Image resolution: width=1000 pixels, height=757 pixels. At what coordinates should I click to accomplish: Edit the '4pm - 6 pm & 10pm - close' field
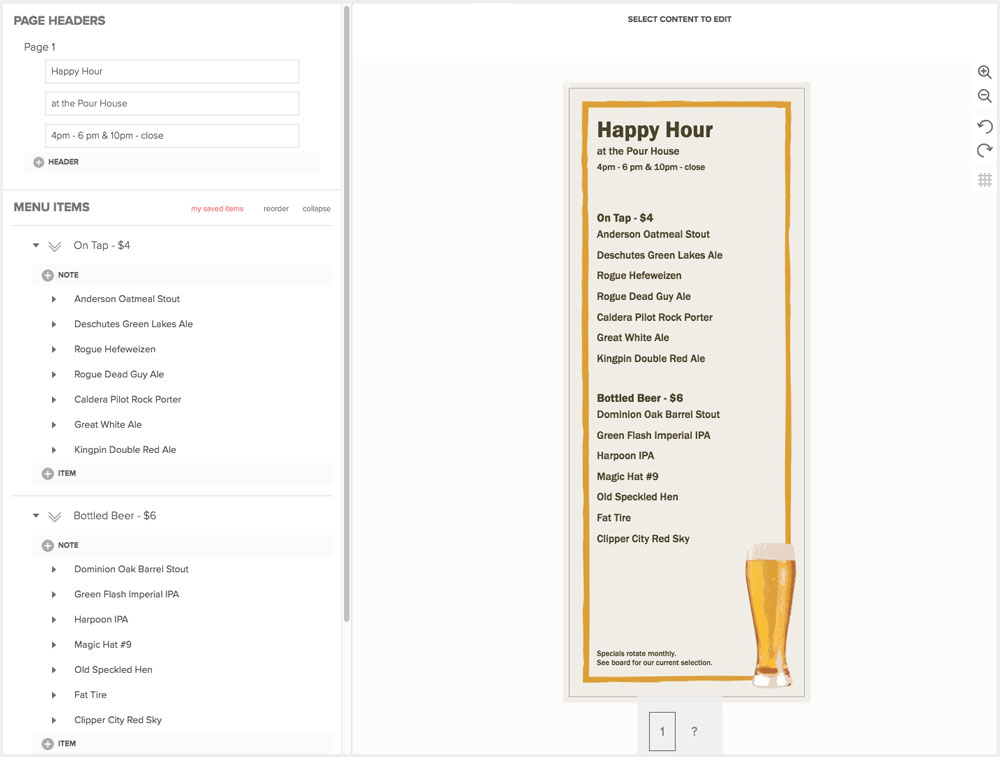172,136
